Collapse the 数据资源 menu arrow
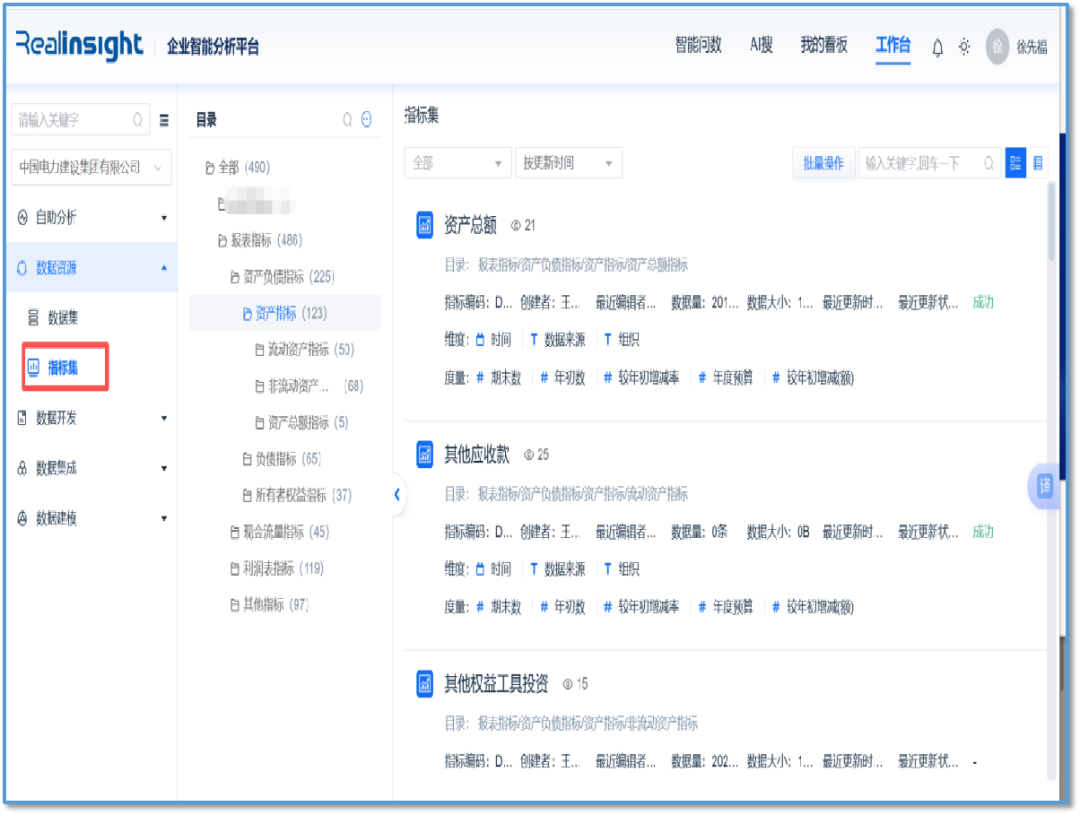1080x815 pixels. 164,268
